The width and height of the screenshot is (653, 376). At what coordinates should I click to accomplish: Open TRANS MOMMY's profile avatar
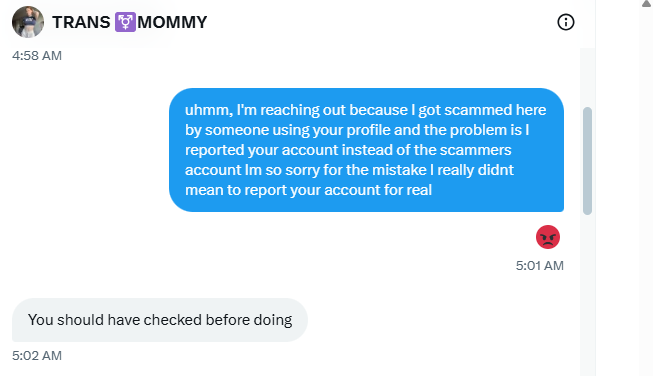(x=28, y=22)
